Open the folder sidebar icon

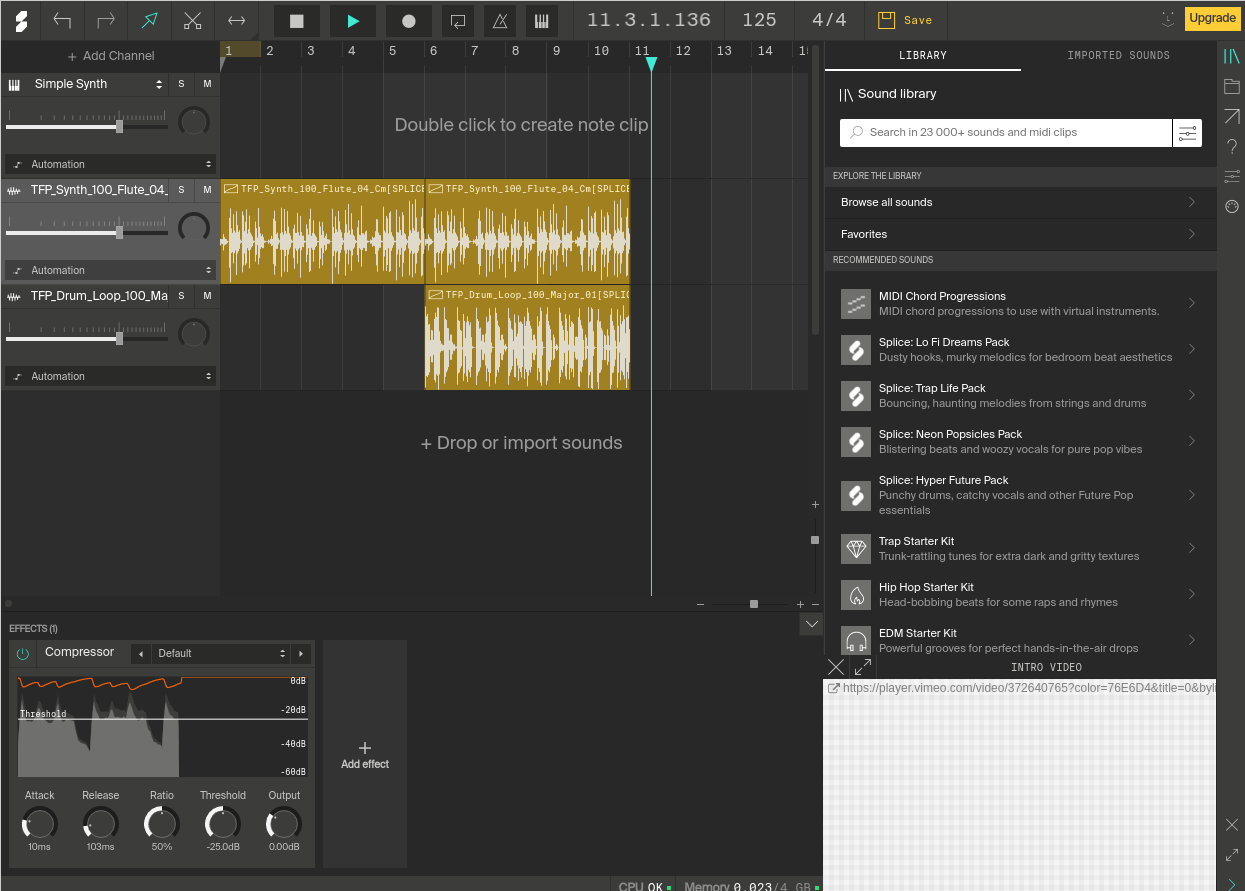click(1232, 87)
